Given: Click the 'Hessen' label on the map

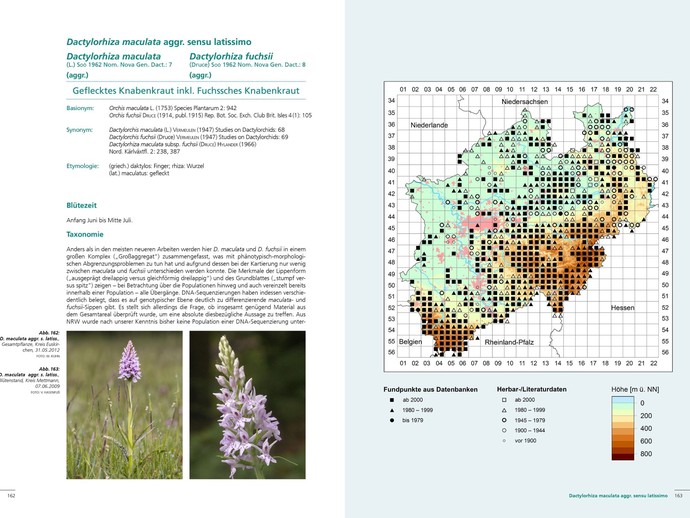Looking at the screenshot, I should [622, 308].
